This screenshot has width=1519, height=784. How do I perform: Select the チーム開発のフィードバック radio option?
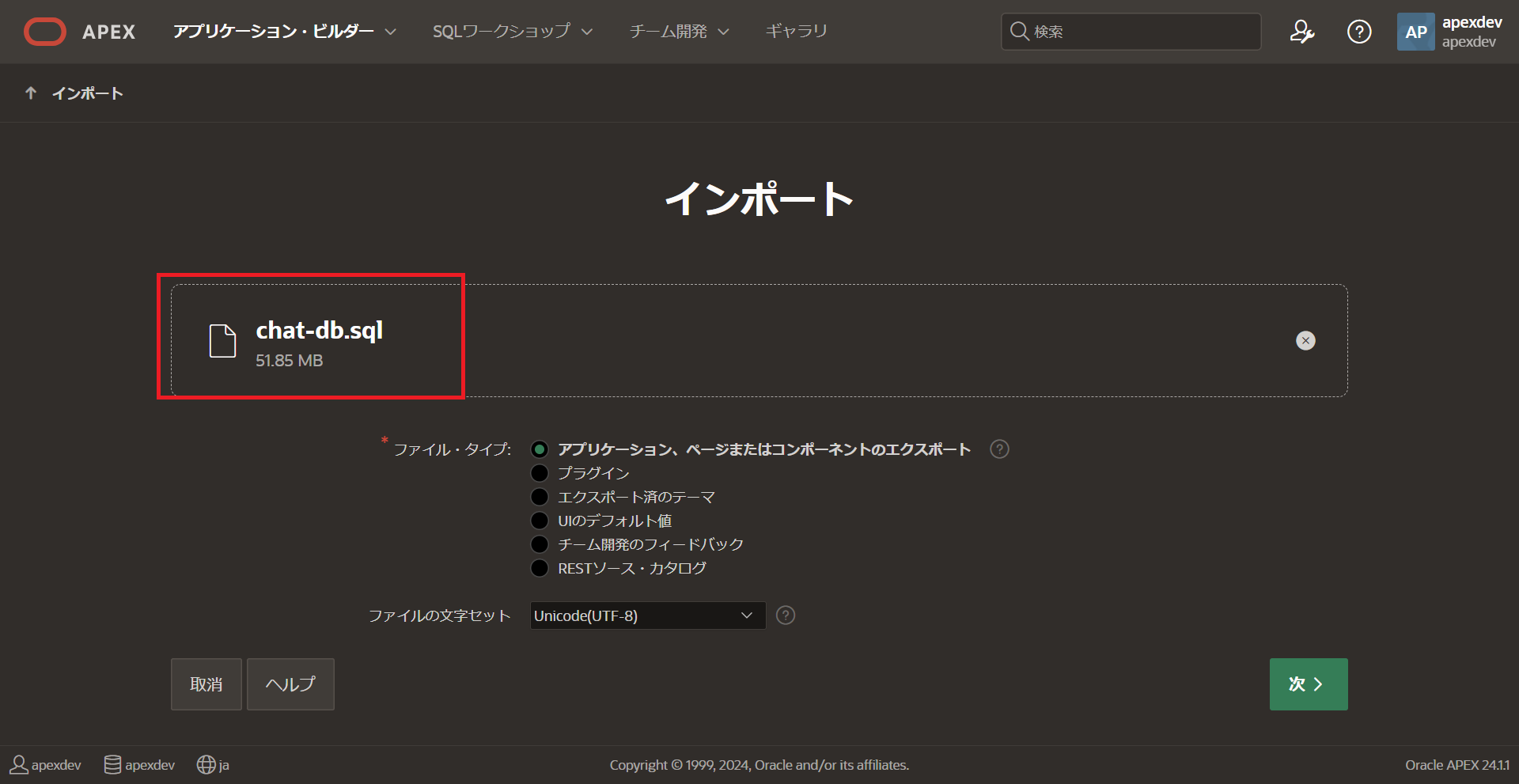click(540, 544)
